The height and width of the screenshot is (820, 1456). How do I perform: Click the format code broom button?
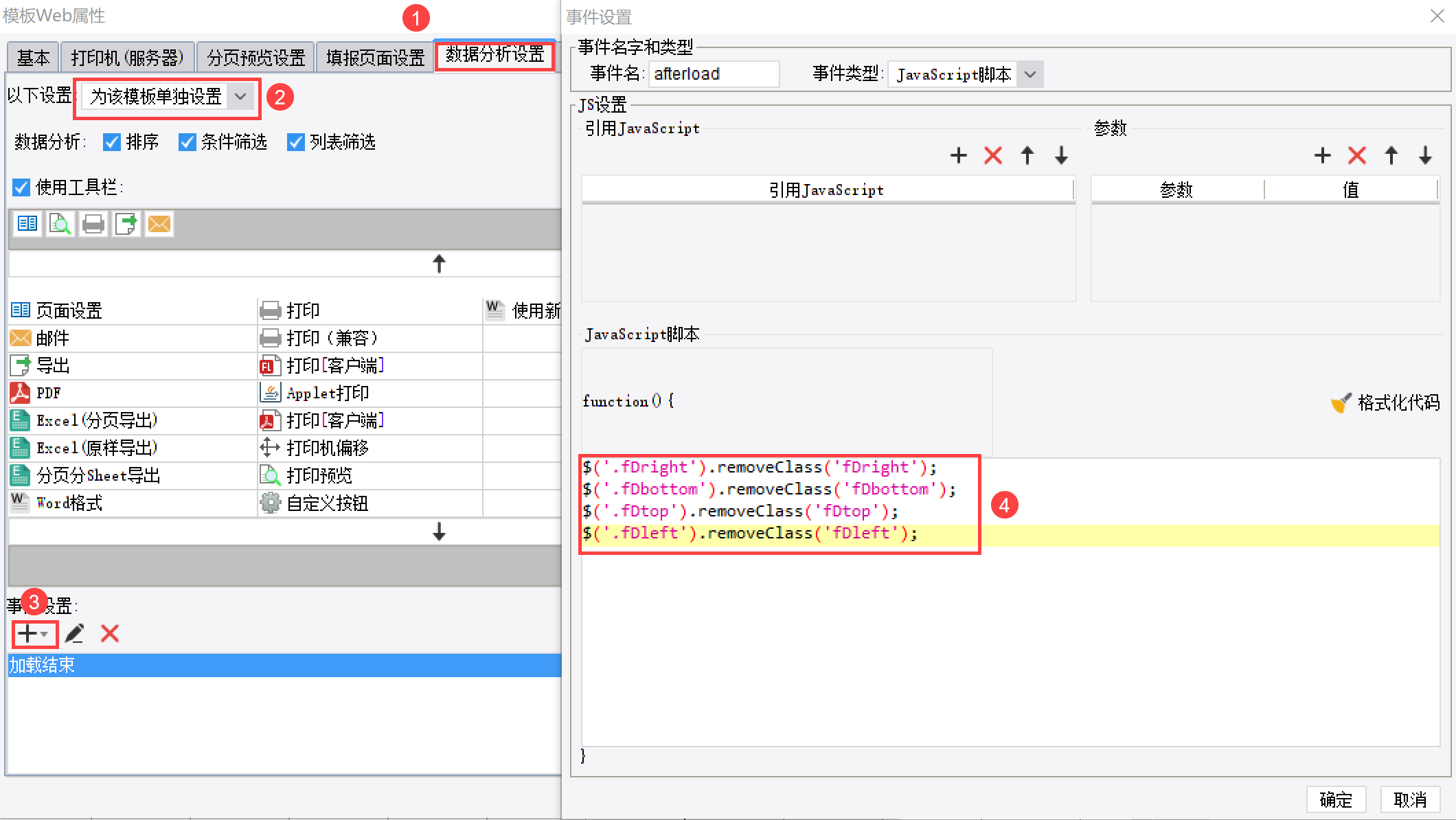(1385, 402)
